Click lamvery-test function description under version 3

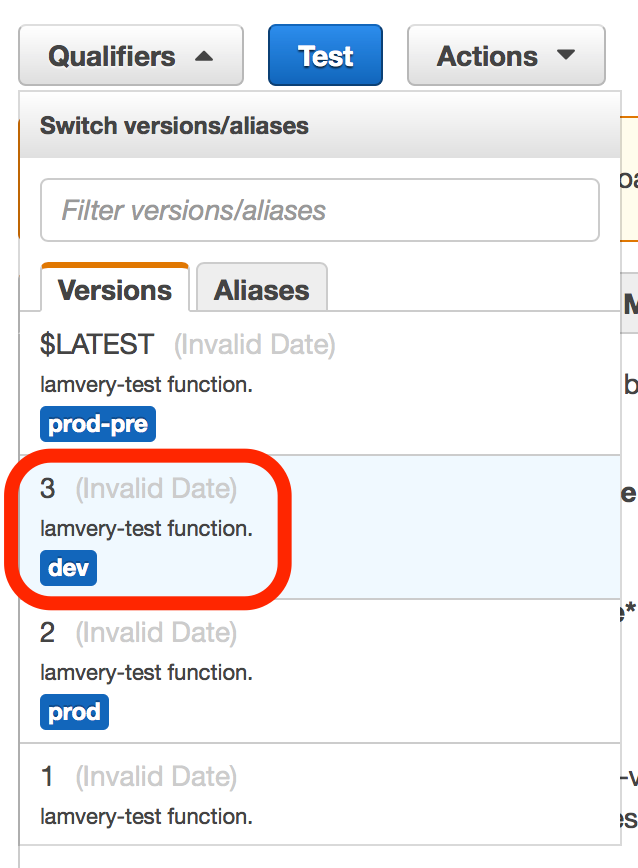[146, 529]
